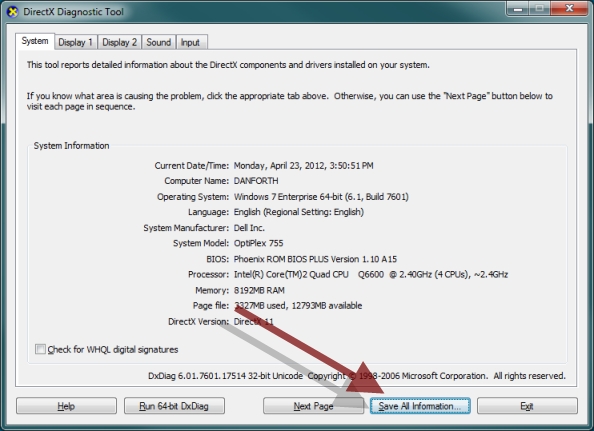
Task: Switch to the Display 1 tab
Action: coord(75,42)
